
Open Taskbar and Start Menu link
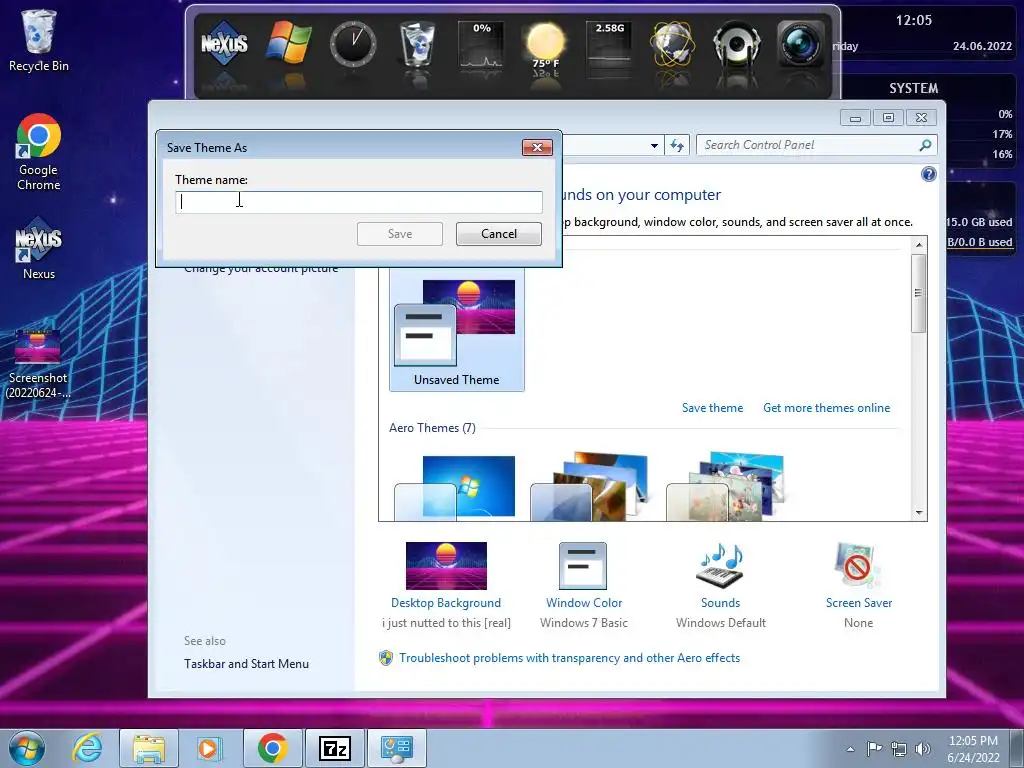pos(246,664)
